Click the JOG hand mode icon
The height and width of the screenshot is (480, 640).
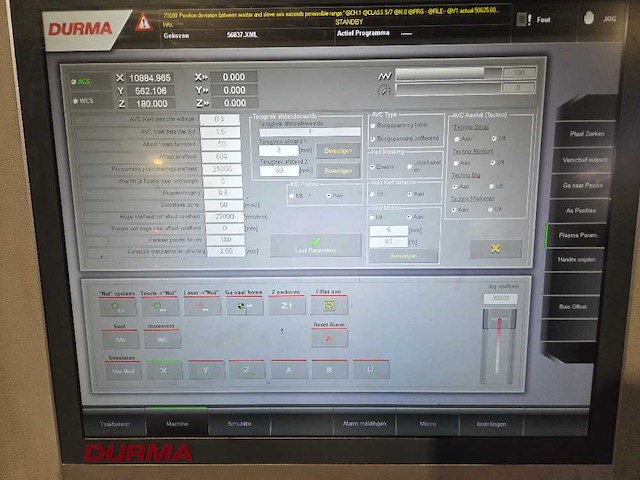pyautogui.click(x=588, y=18)
